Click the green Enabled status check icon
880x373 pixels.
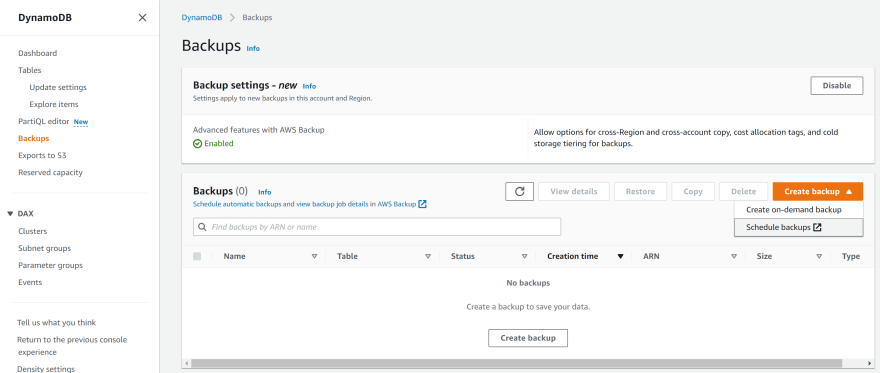(x=197, y=144)
